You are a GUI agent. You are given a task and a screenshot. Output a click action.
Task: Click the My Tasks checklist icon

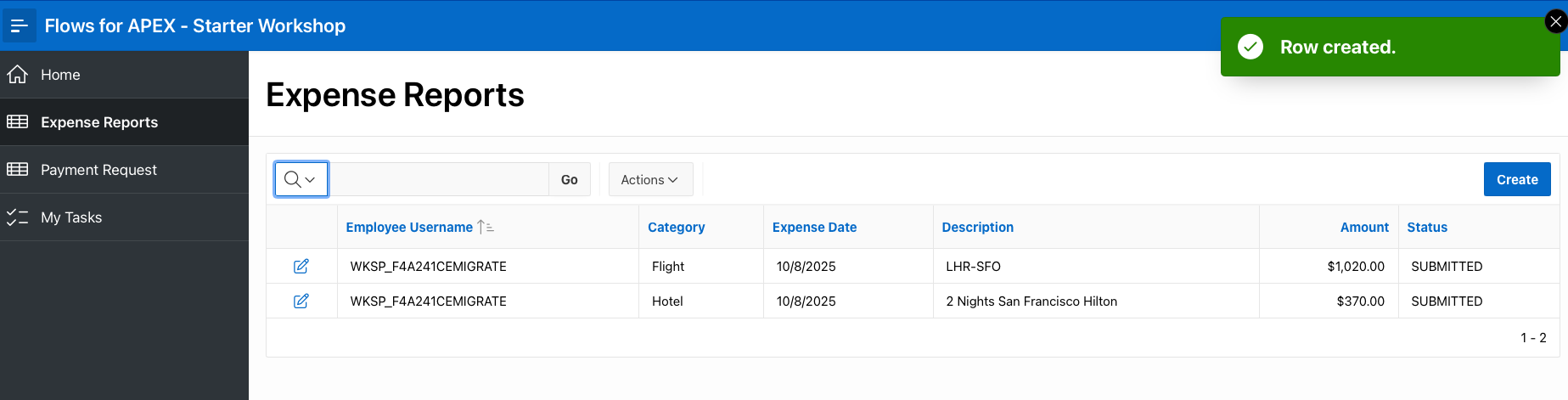point(17,217)
